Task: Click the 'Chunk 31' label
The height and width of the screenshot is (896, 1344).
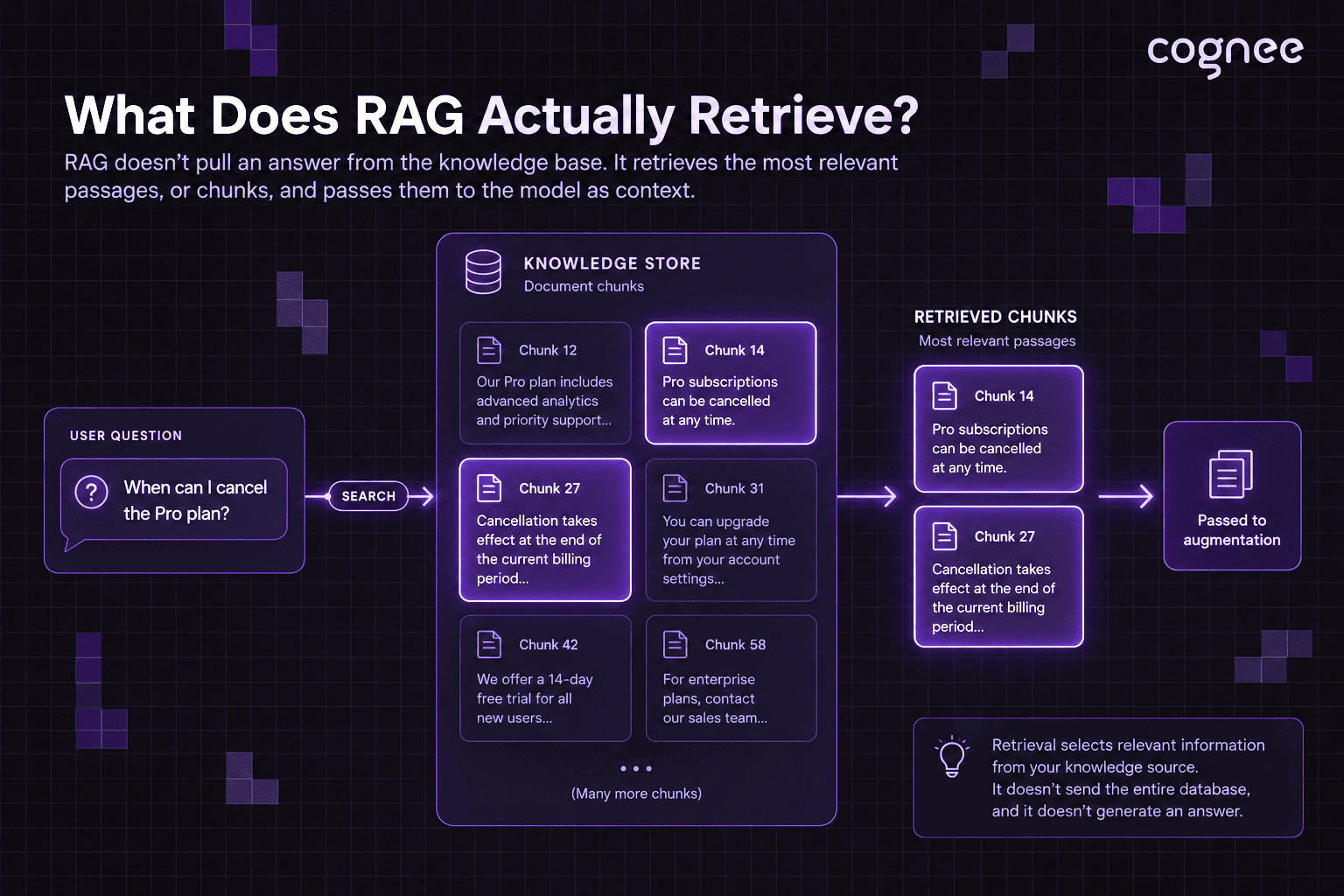Action: (x=734, y=488)
